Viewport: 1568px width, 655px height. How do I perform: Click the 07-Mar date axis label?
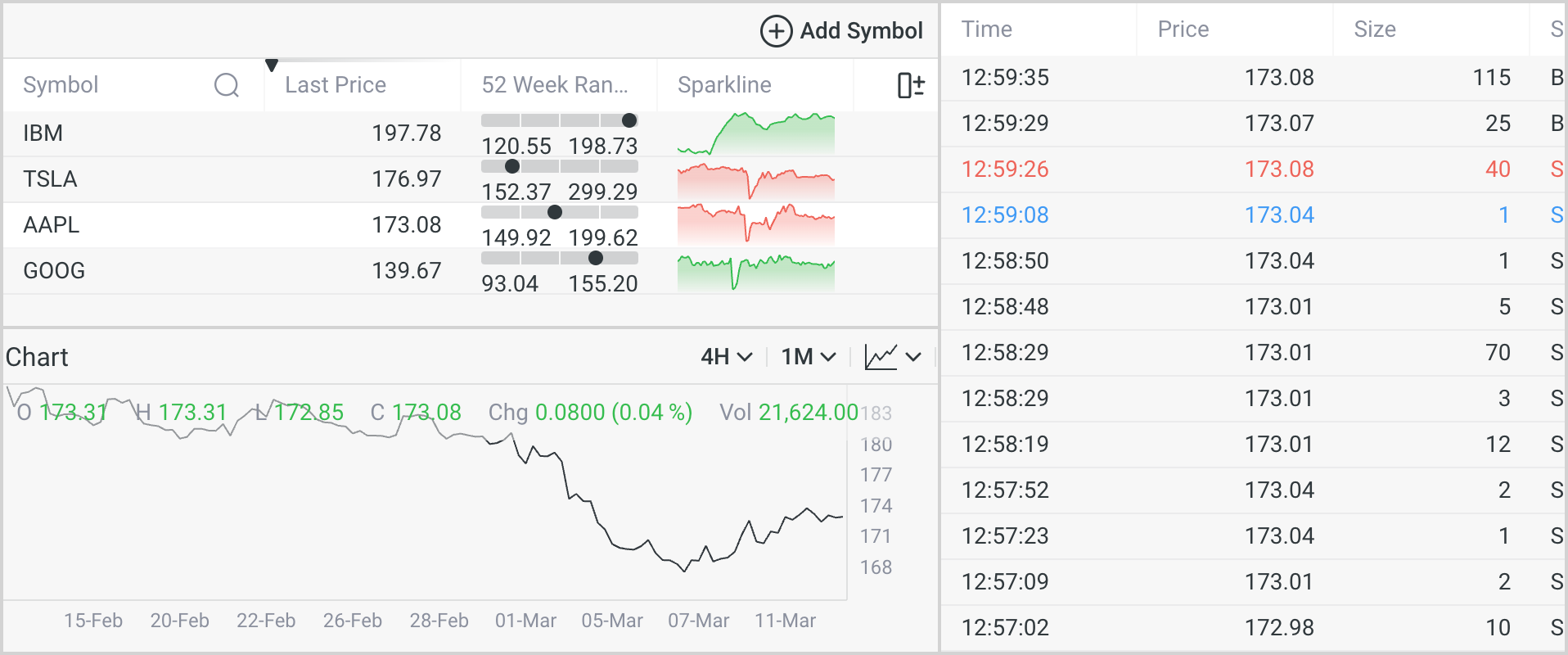click(x=698, y=621)
